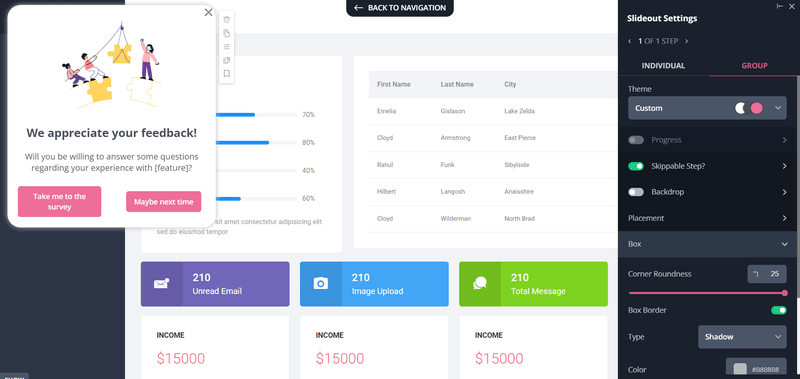Expand the Progress settings chevron
The image size is (800, 379).
click(x=784, y=140)
